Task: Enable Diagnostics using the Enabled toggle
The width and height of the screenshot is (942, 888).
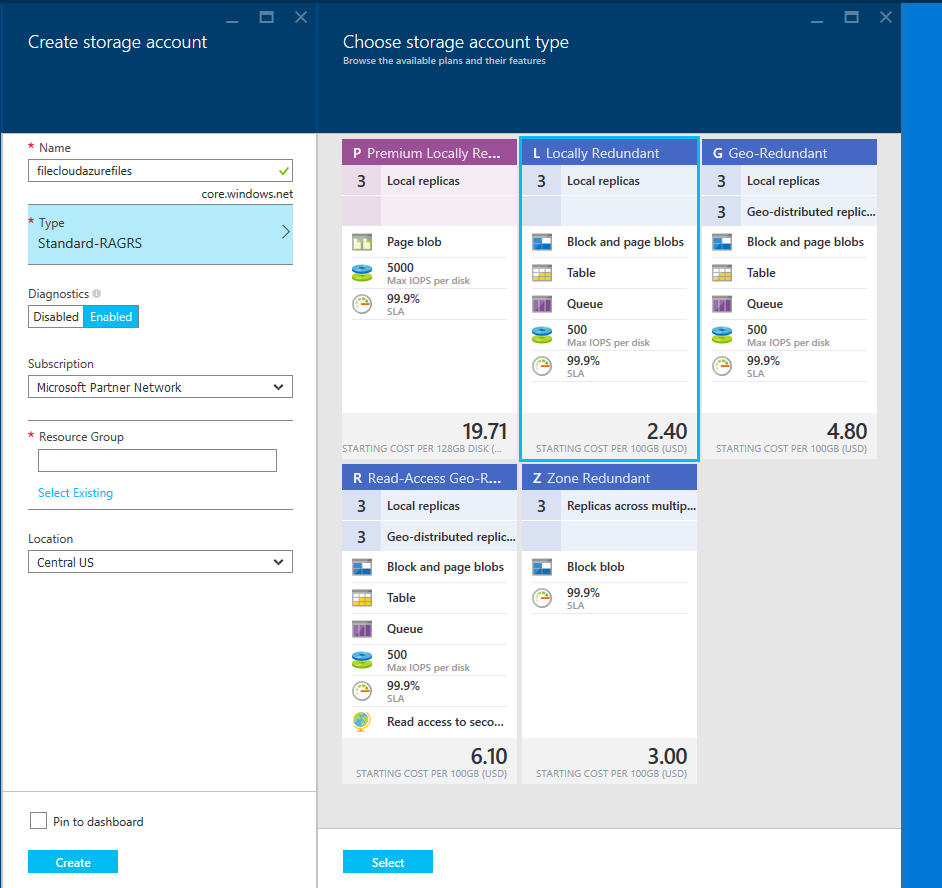Action: (x=110, y=316)
